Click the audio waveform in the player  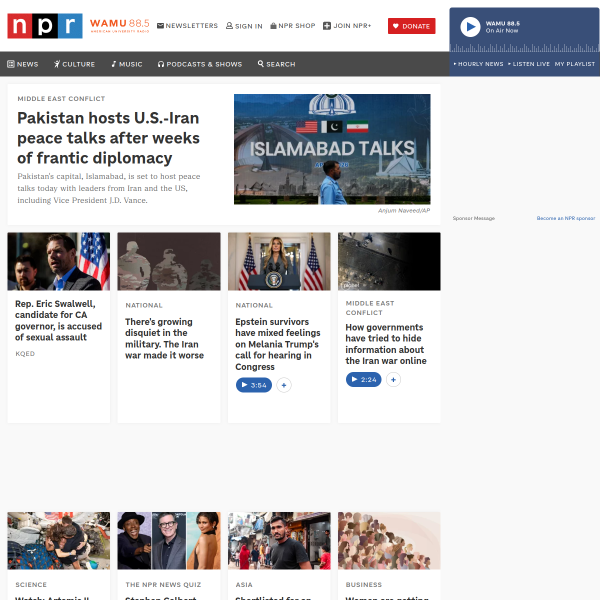point(524,48)
